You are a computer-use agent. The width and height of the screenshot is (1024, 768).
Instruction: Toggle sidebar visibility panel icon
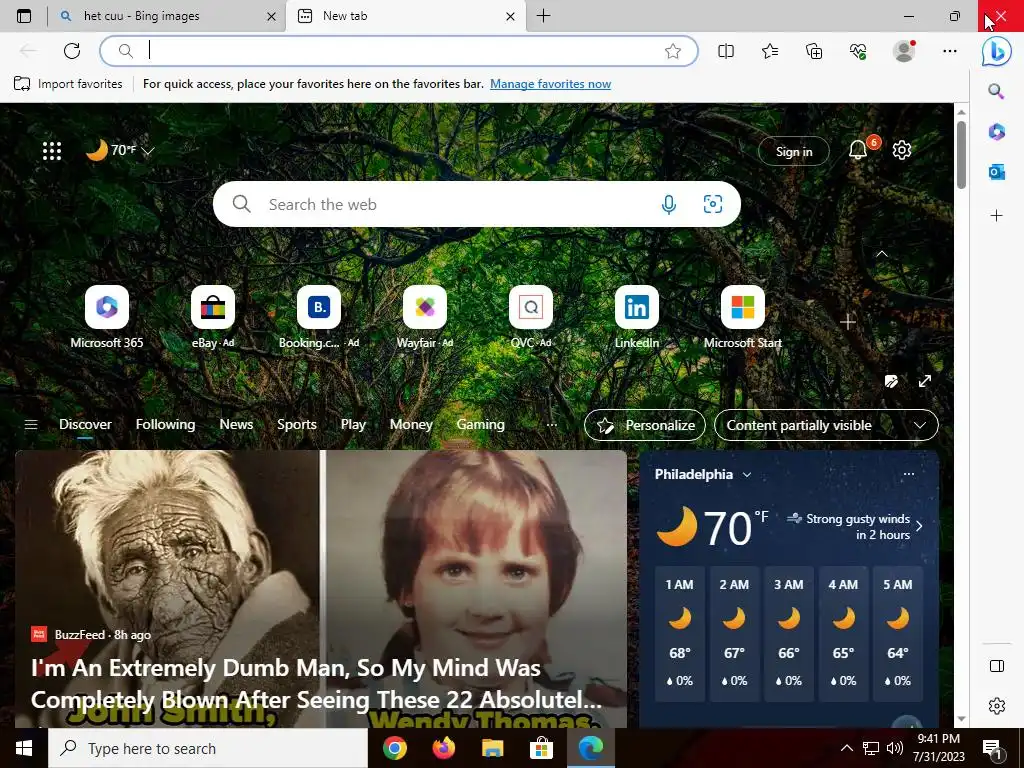(997, 666)
